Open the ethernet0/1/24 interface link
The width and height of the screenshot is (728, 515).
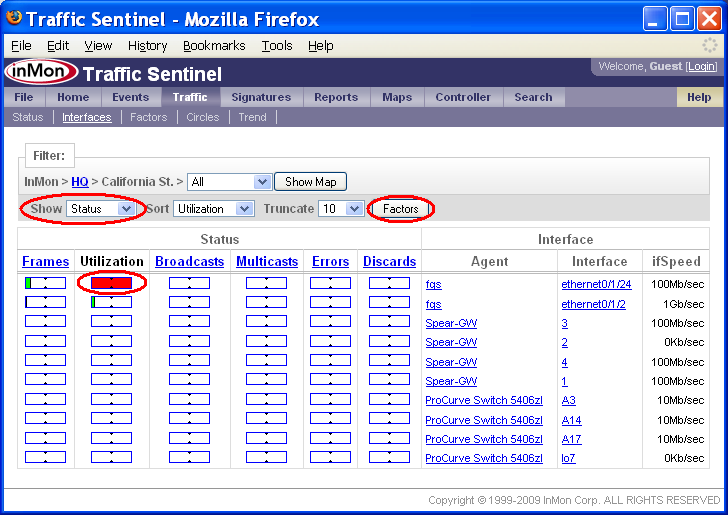point(596,284)
